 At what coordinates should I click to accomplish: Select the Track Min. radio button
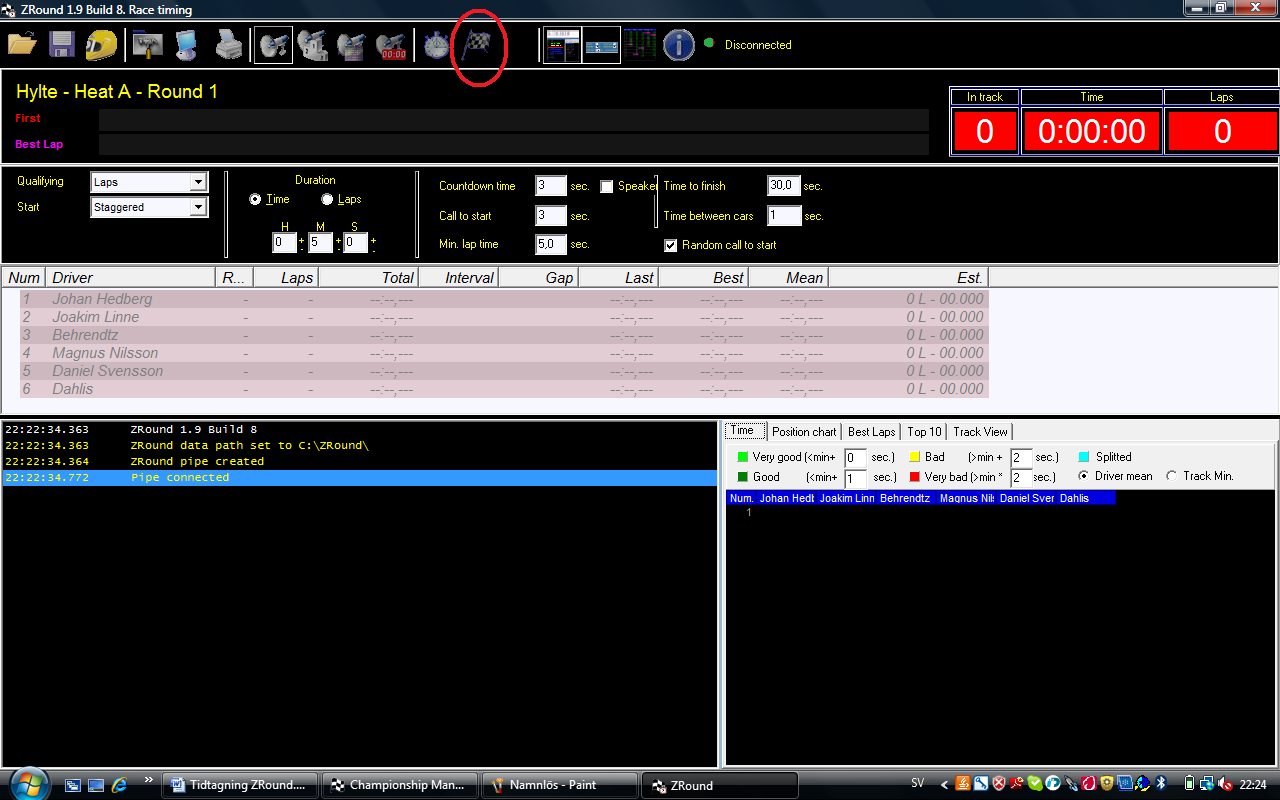[1172, 476]
